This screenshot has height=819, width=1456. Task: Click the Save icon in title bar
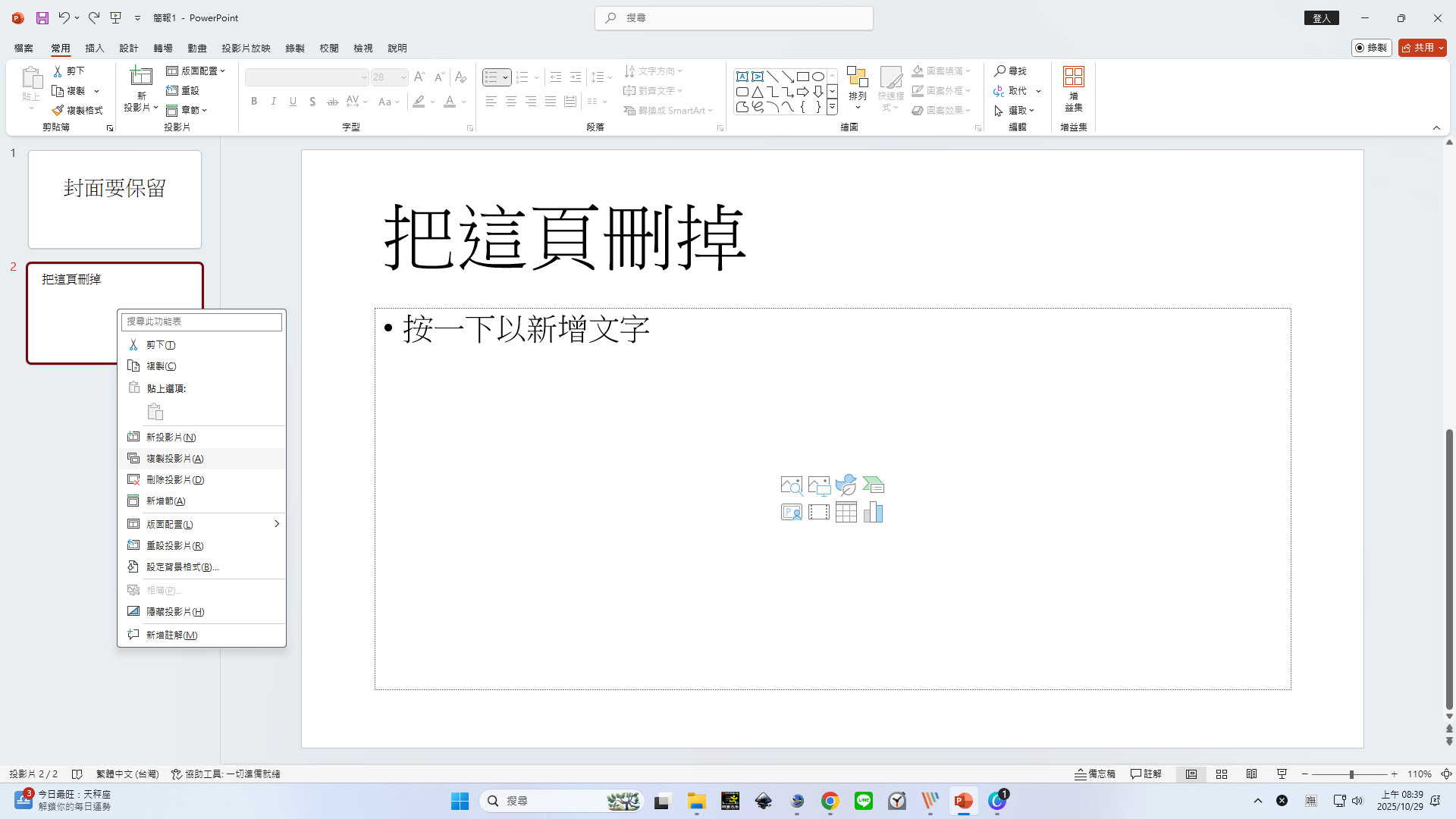[x=42, y=17]
